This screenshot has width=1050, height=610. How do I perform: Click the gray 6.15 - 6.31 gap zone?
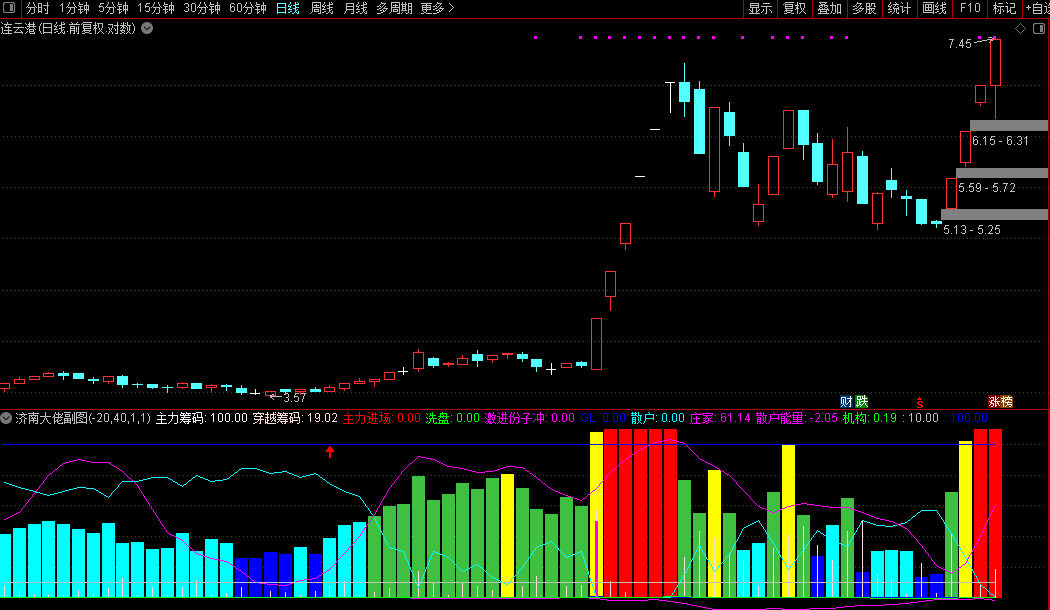pos(1008,125)
